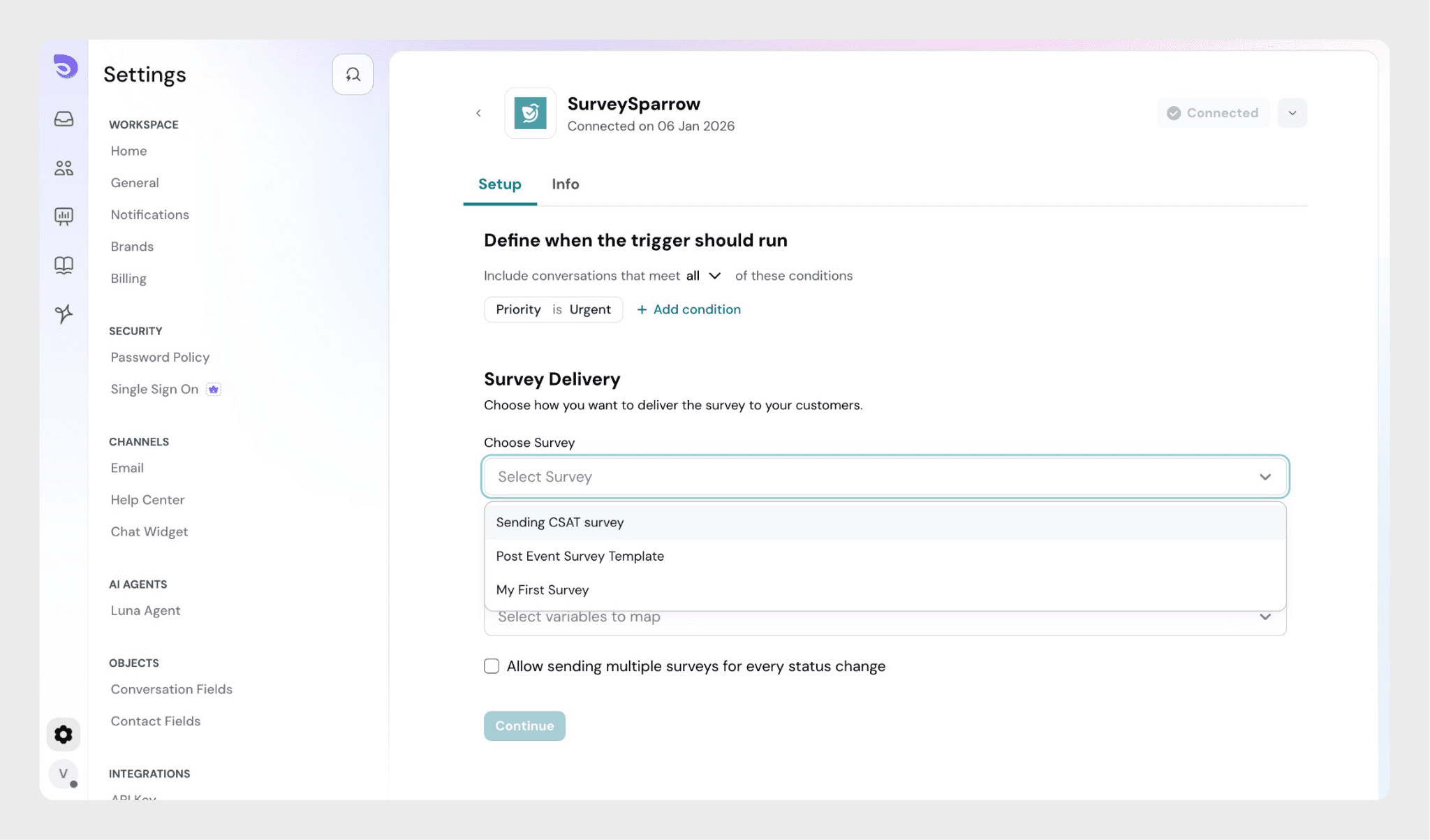Expand the dropdown next to Connected
Screen dimensions: 1430x840
tap(1292, 113)
